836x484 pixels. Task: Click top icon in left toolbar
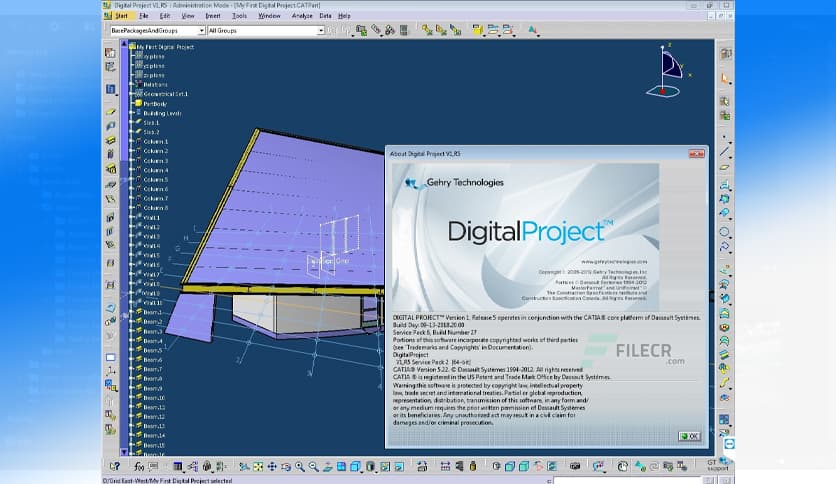(110, 53)
